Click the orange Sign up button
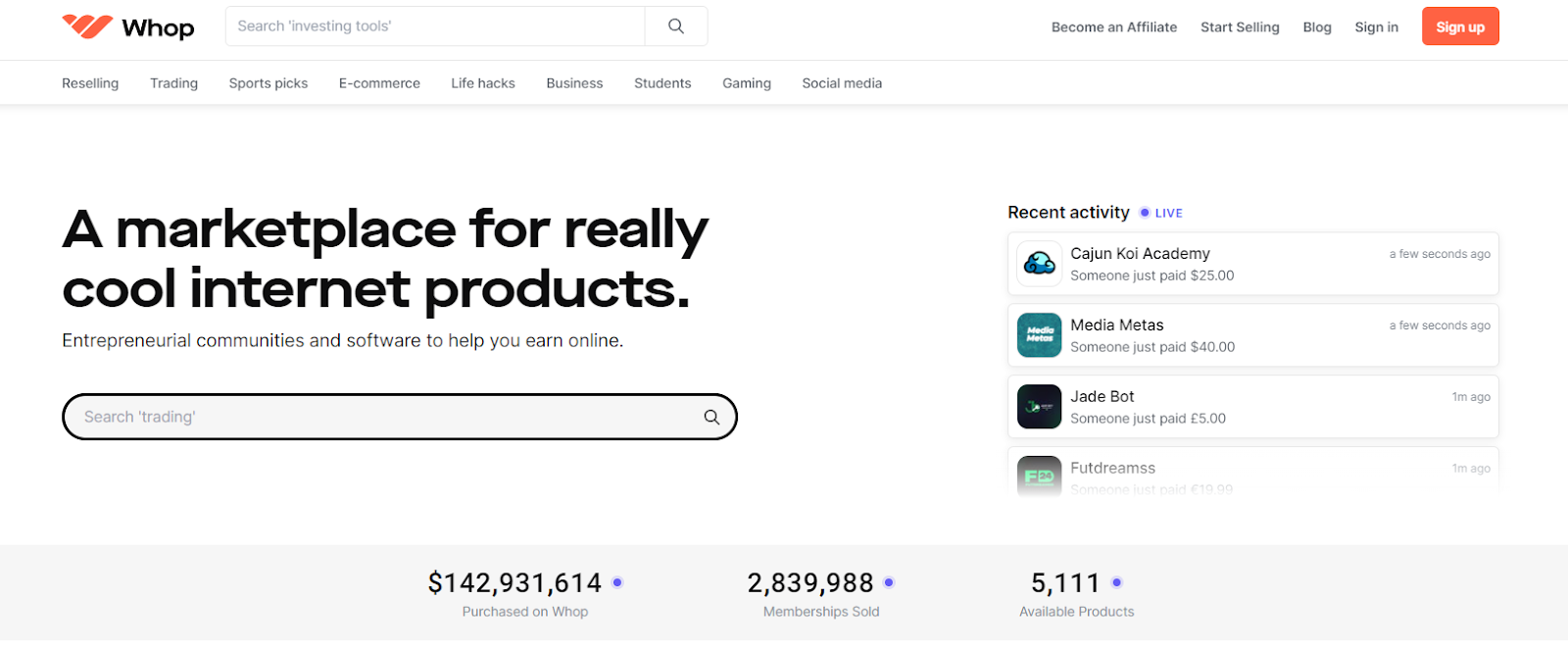Screen dimensions: 1568x651 [1460, 26]
